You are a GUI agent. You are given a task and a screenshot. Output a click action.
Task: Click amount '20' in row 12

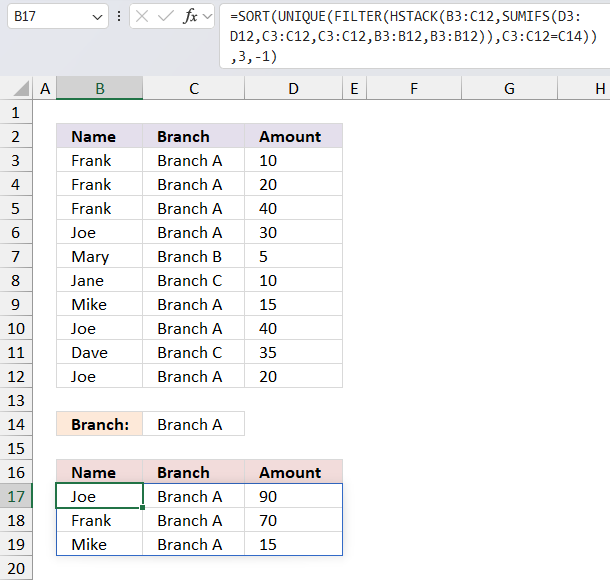tap(294, 377)
